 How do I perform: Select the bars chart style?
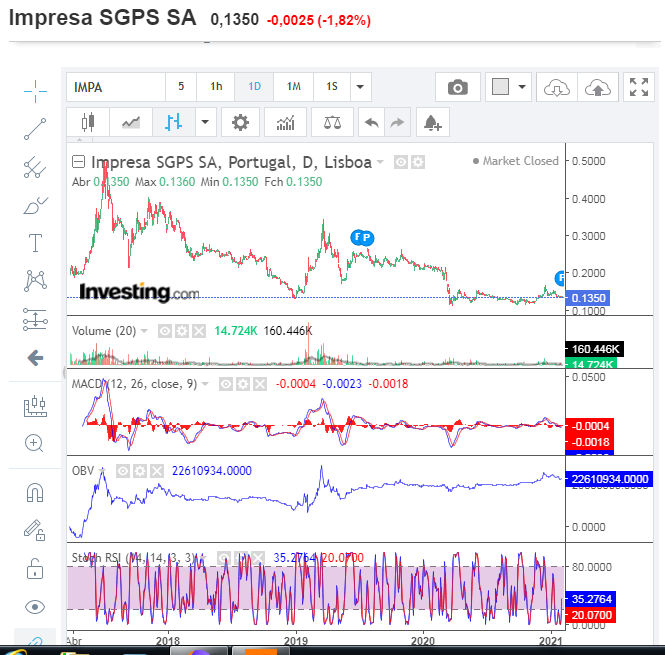tap(174, 122)
